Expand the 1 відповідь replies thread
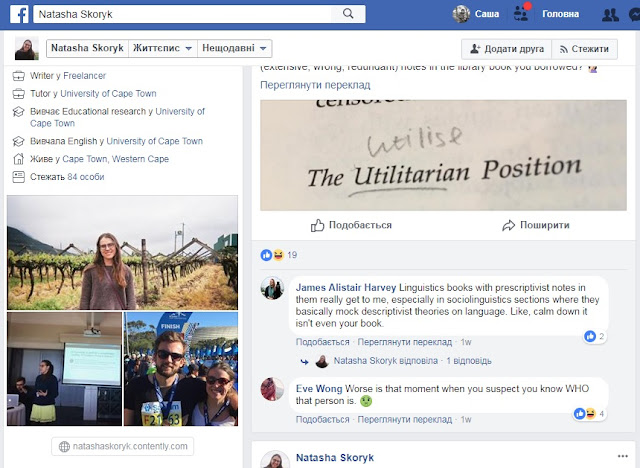This screenshot has height=468, width=640. (x=469, y=361)
